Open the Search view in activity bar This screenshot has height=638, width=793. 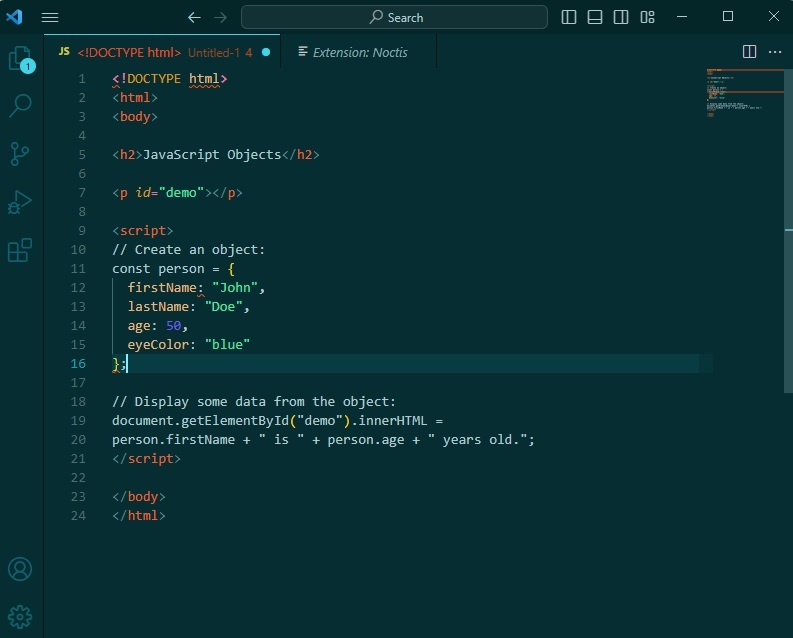20,105
